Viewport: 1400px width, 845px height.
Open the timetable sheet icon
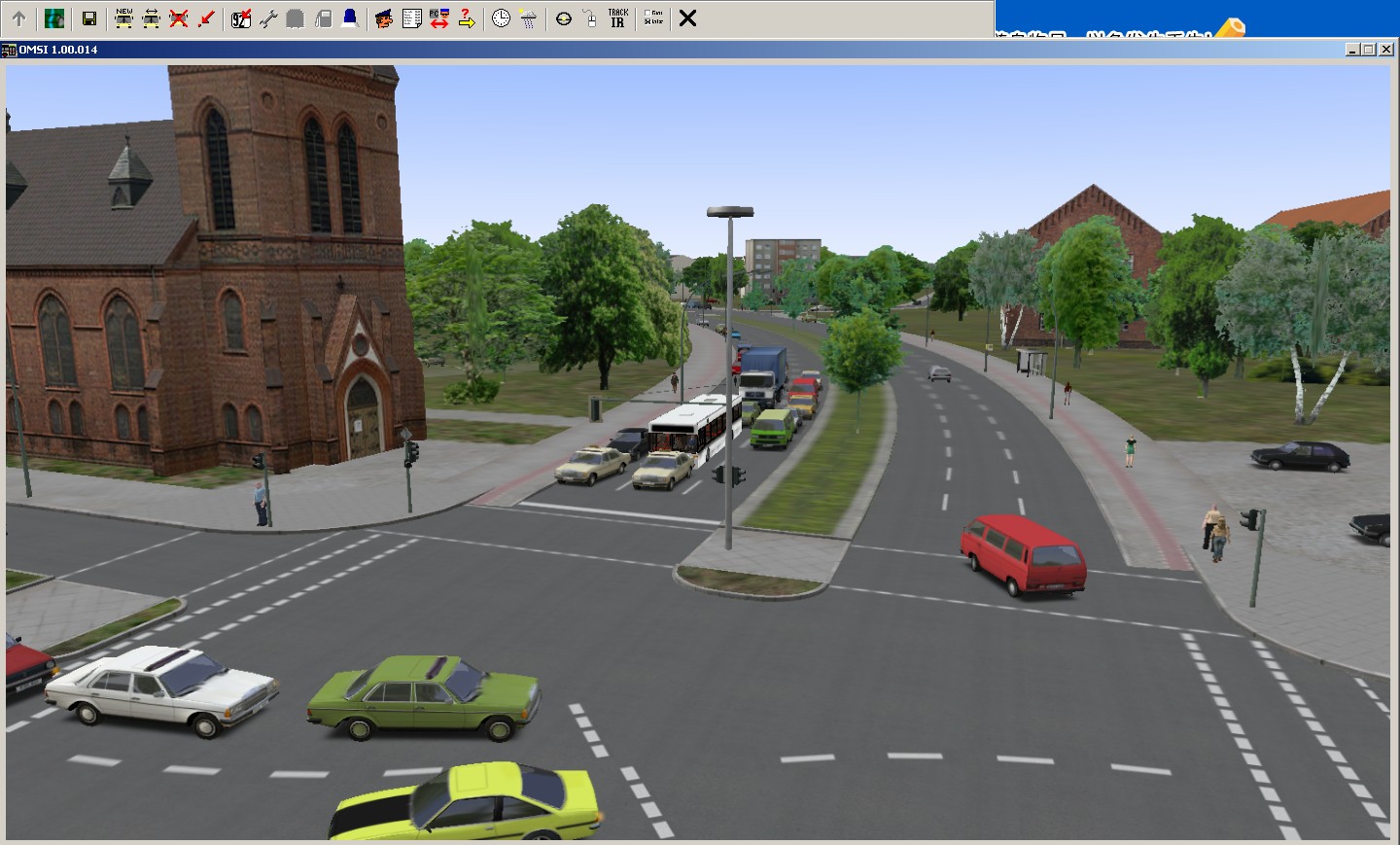(411, 18)
